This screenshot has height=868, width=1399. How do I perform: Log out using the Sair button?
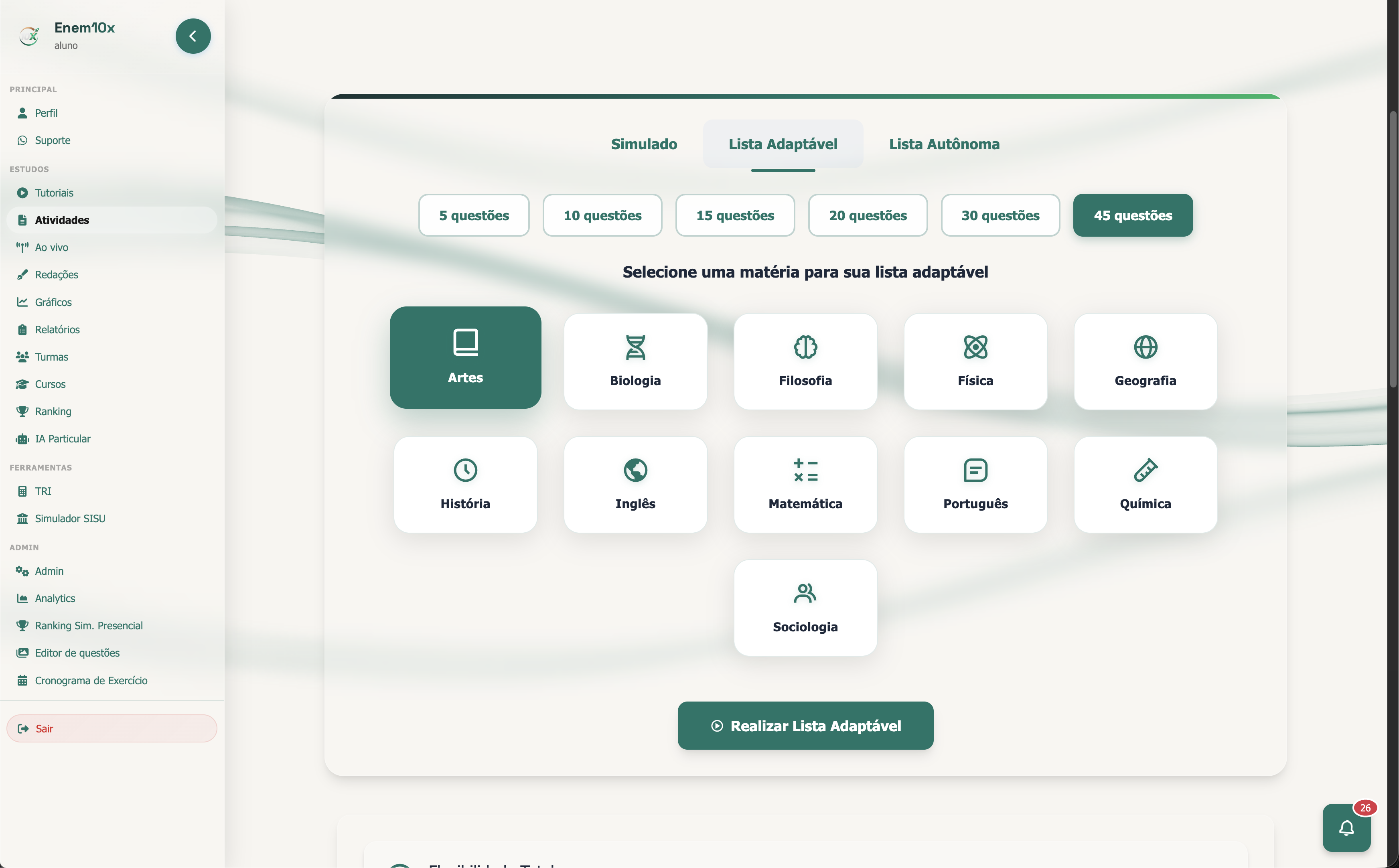tap(112, 728)
